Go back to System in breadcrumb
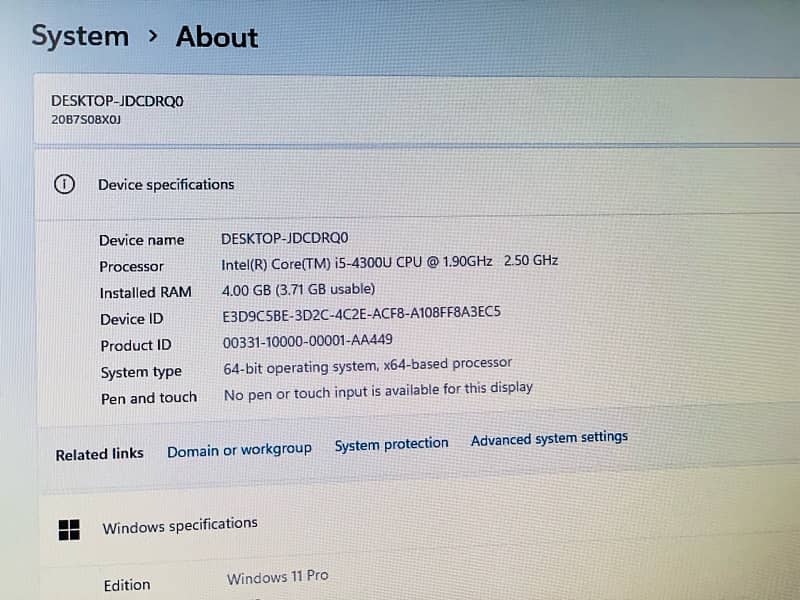Viewport: 800px width, 600px height. coord(80,37)
